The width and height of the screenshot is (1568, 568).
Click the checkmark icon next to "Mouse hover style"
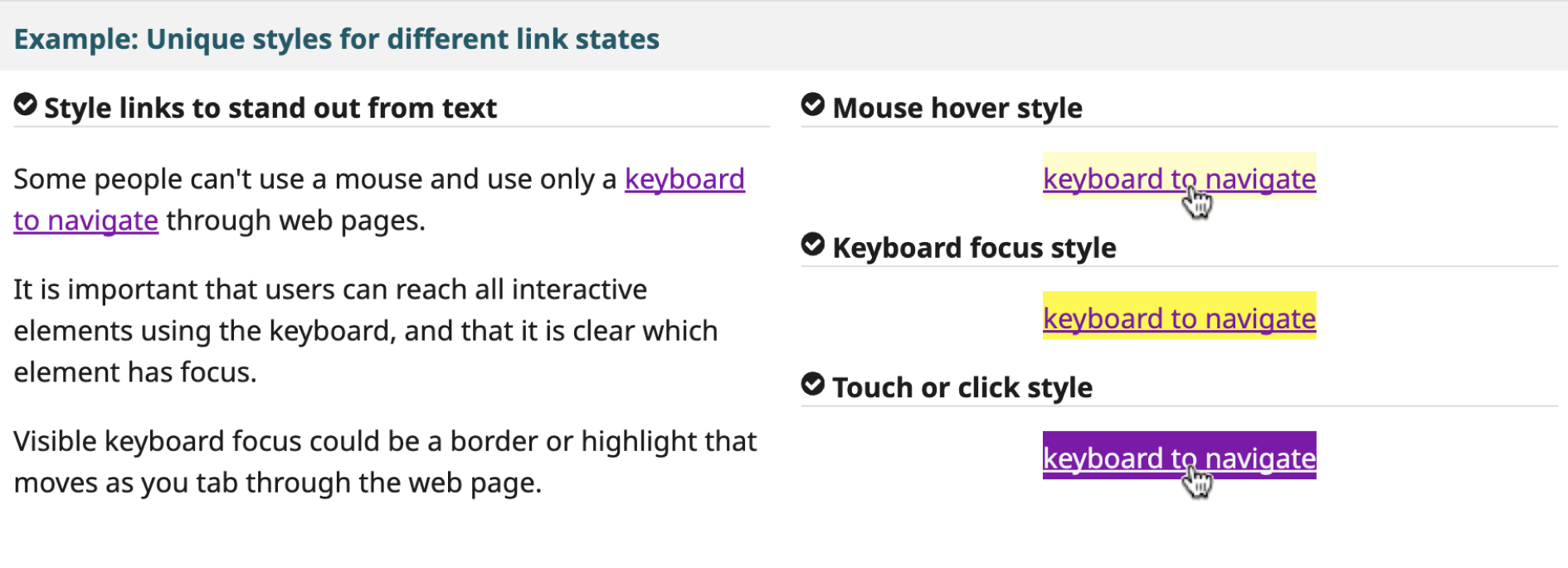[x=813, y=105]
